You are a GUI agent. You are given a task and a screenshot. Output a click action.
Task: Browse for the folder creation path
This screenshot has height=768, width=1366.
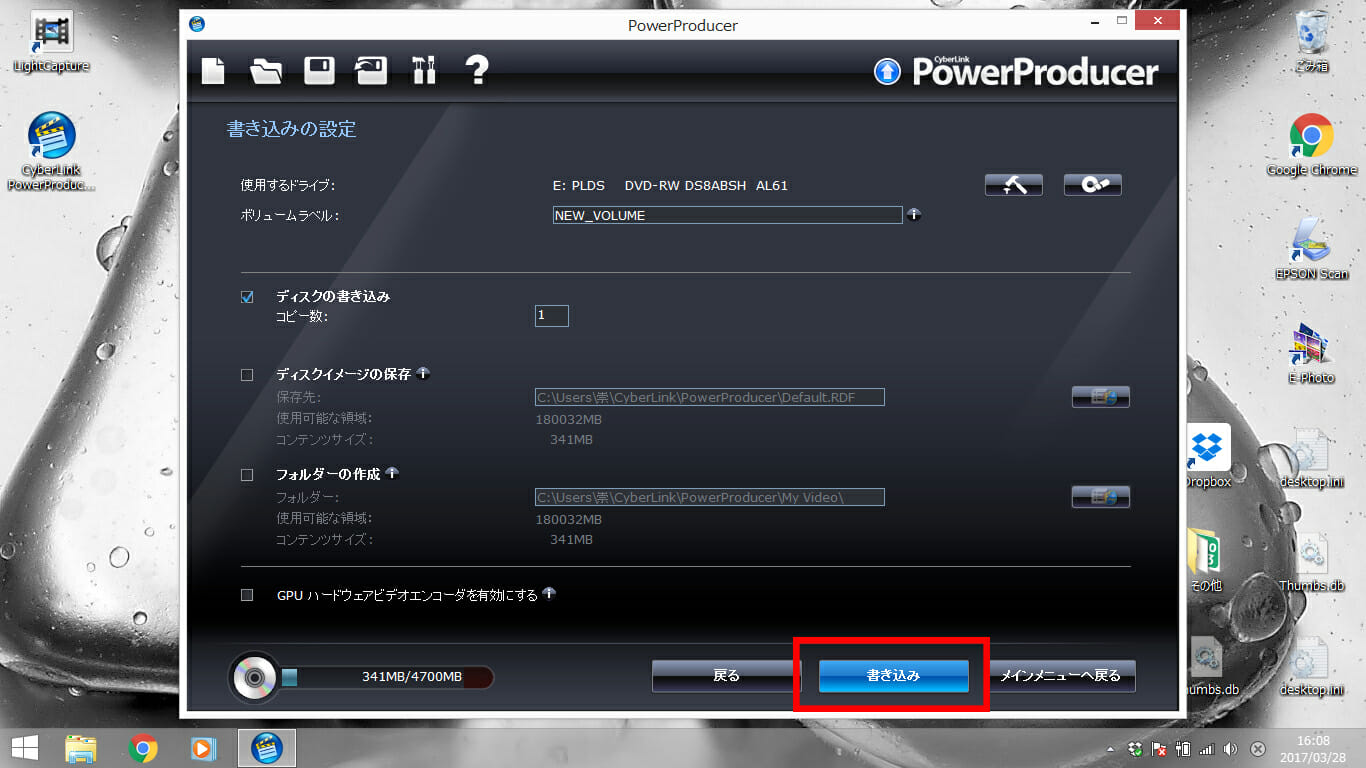(1100, 496)
